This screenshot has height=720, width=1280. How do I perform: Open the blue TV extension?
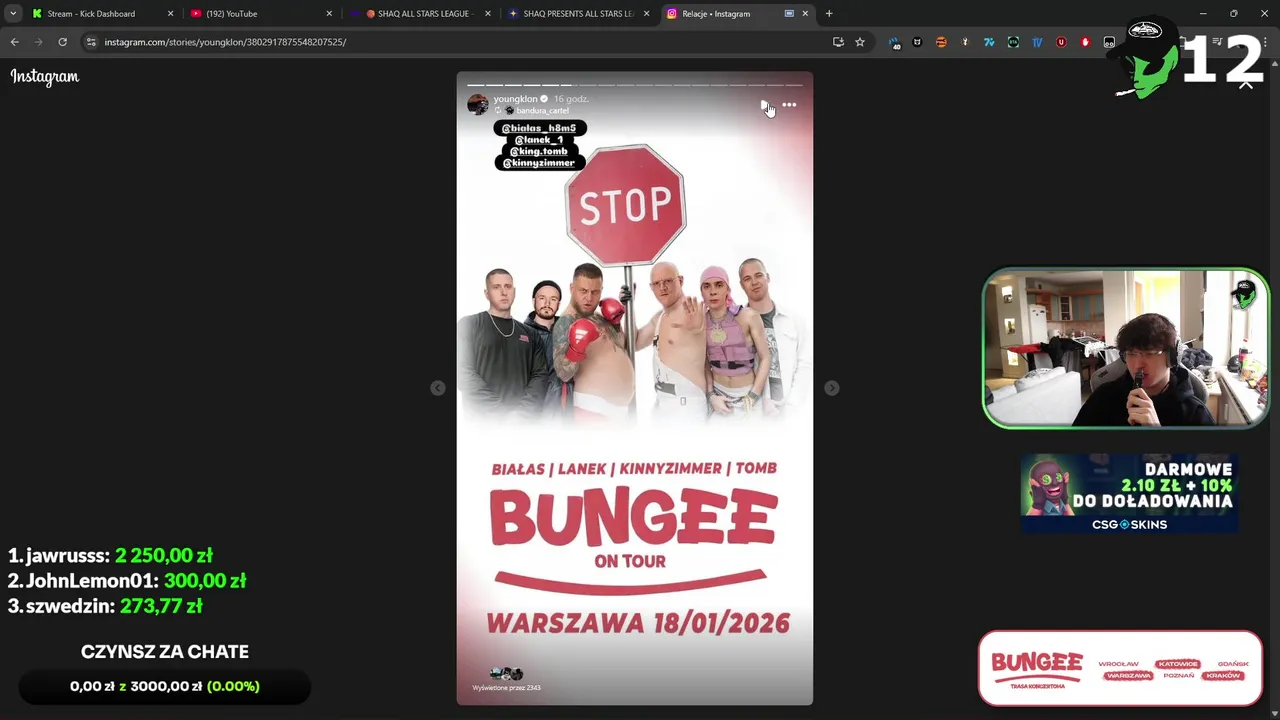(x=1037, y=42)
